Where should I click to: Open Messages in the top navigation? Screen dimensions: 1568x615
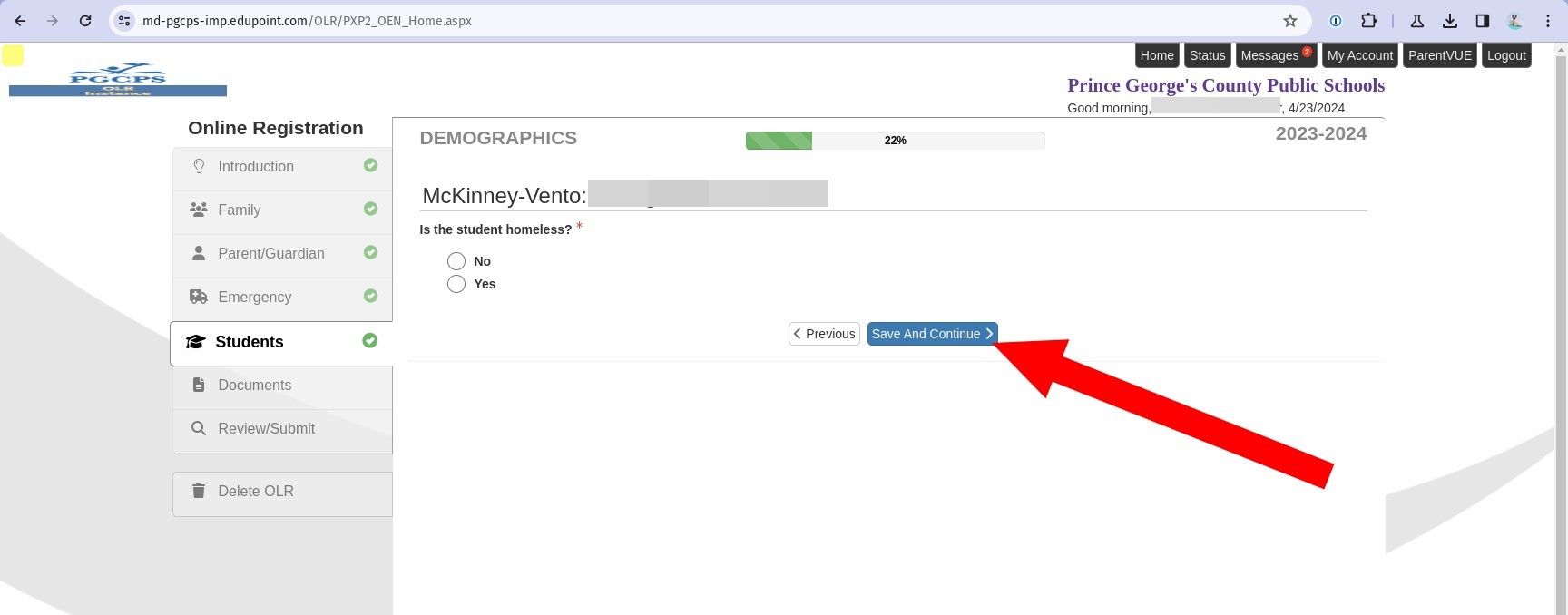(1270, 55)
